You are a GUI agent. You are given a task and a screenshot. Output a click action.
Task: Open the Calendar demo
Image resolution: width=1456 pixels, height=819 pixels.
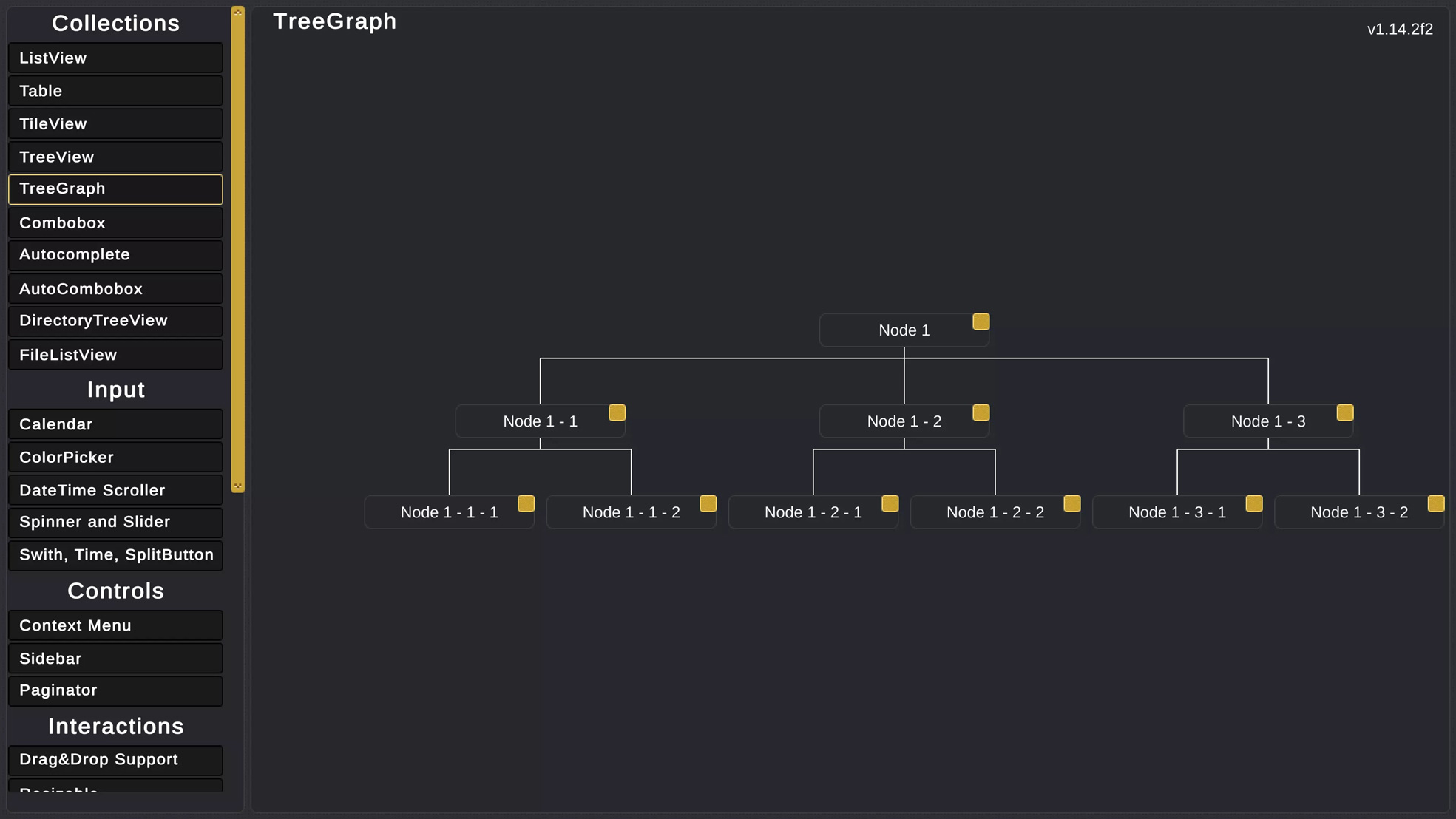[115, 424]
